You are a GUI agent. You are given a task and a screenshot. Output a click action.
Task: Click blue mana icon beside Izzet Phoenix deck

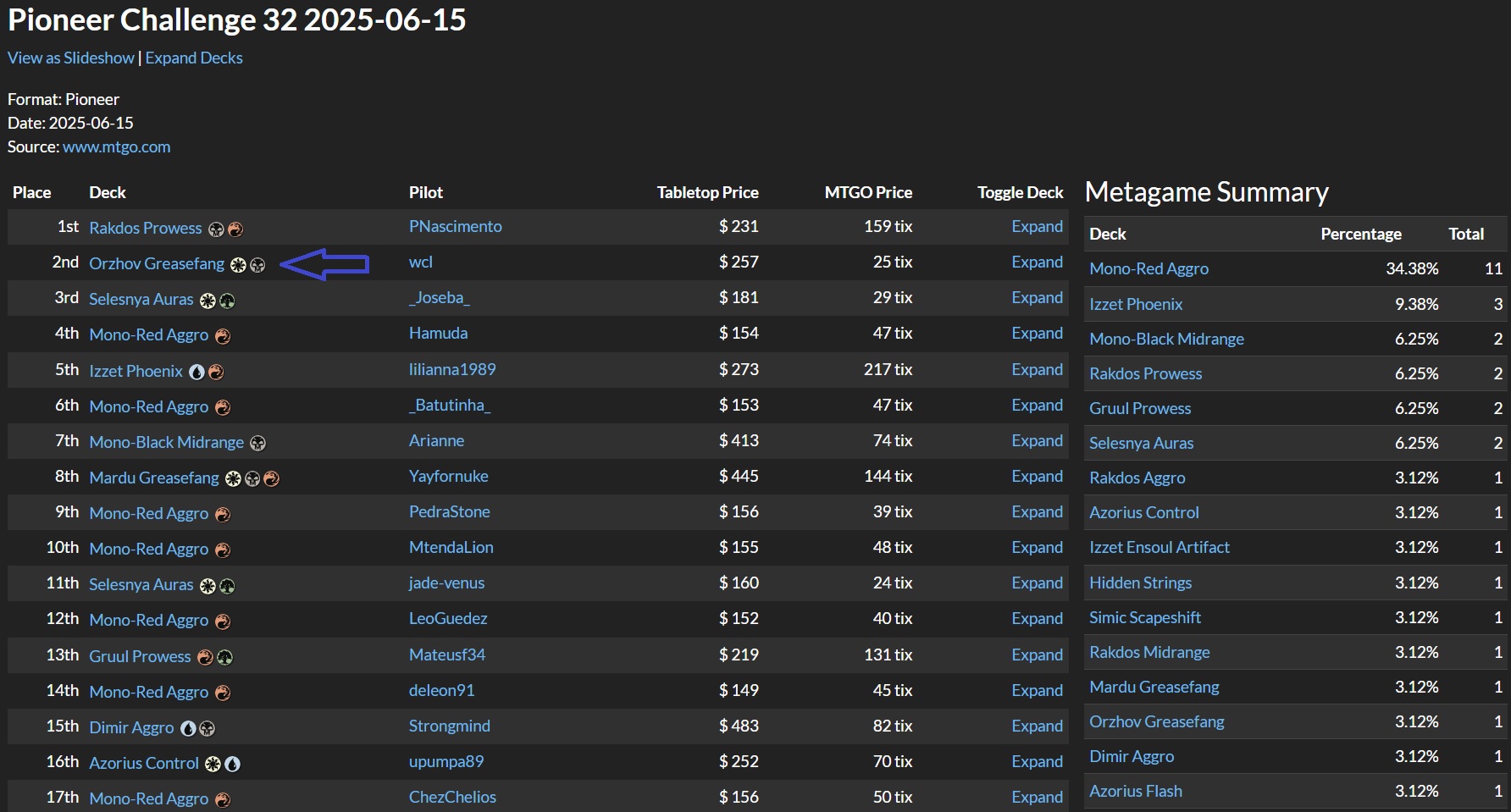196,372
